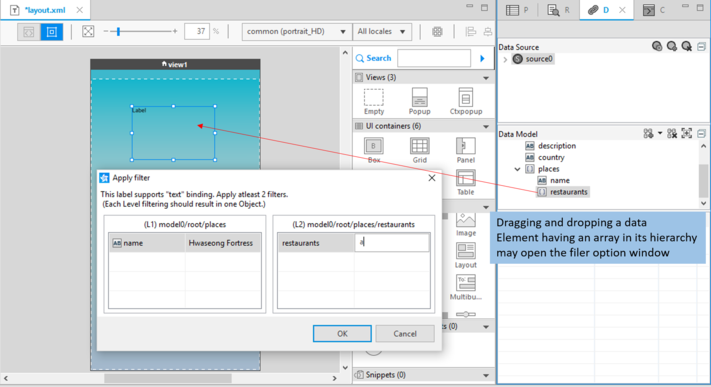Viewport: 711px width, 387px height.
Task: Click OK in Apply filter dialog
Action: click(x=342, y=333)
